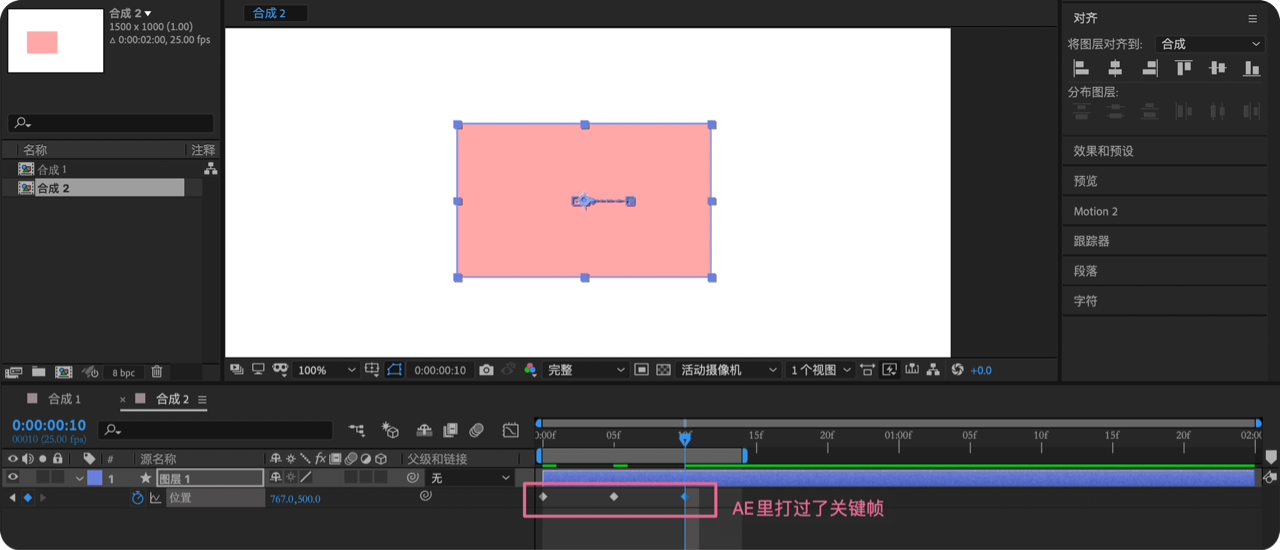Select the 图层 1 layer name
The image size is (1280, 550).
click(x=210, y=479)
